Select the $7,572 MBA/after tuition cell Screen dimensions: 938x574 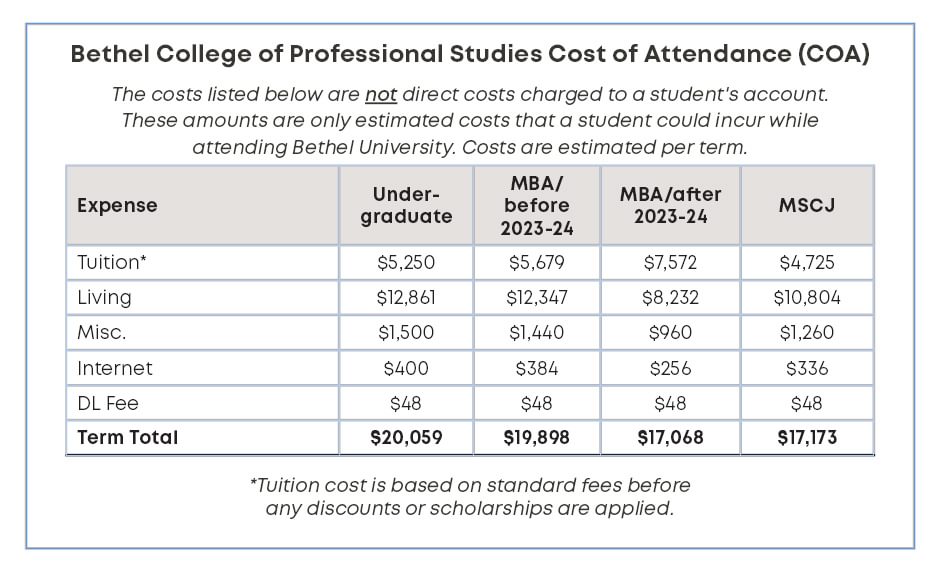click(670, 262)
